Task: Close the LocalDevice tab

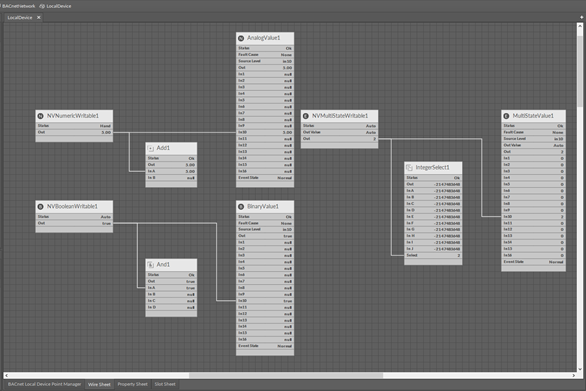Action: (38, 18)
